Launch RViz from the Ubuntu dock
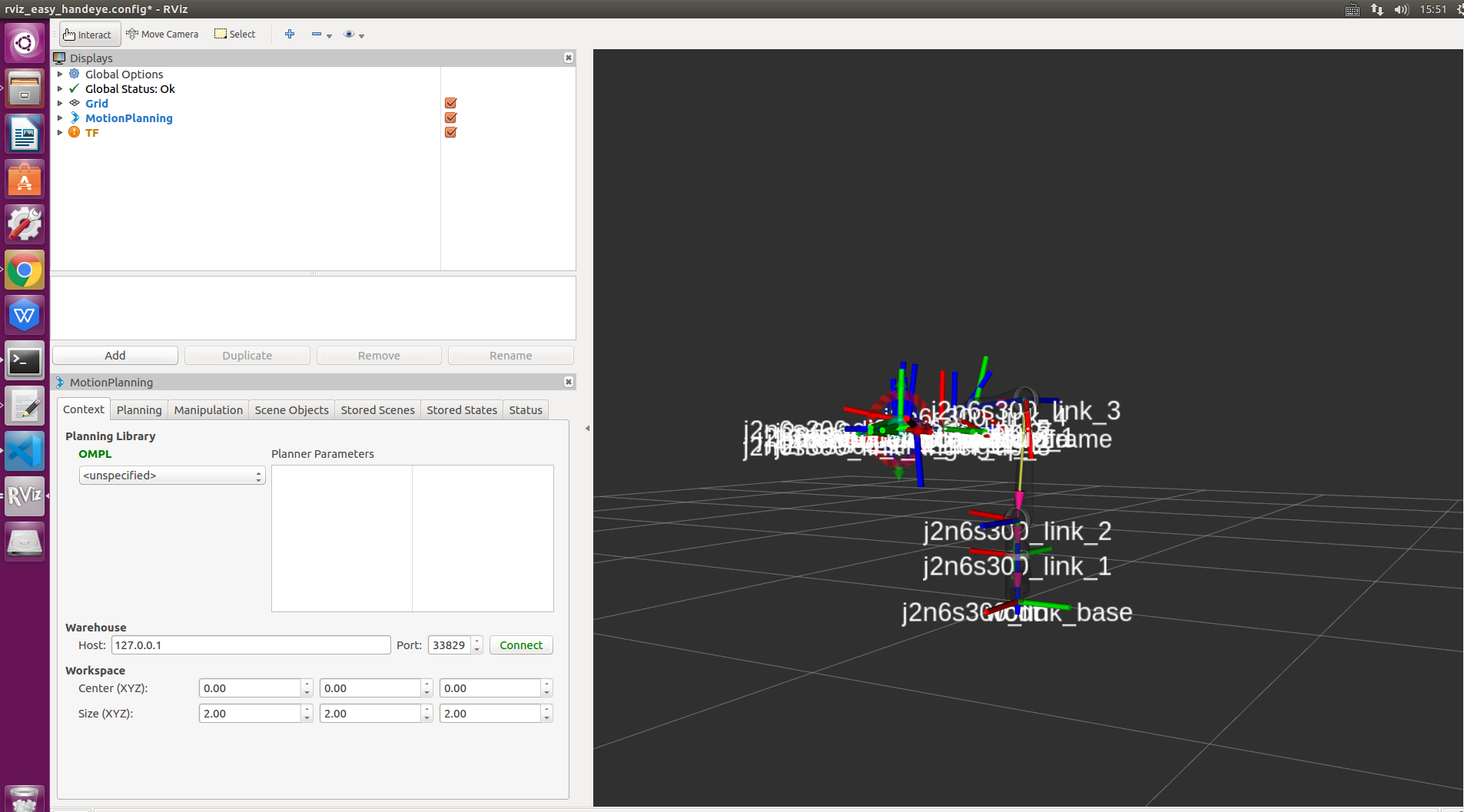 [24, 495]
